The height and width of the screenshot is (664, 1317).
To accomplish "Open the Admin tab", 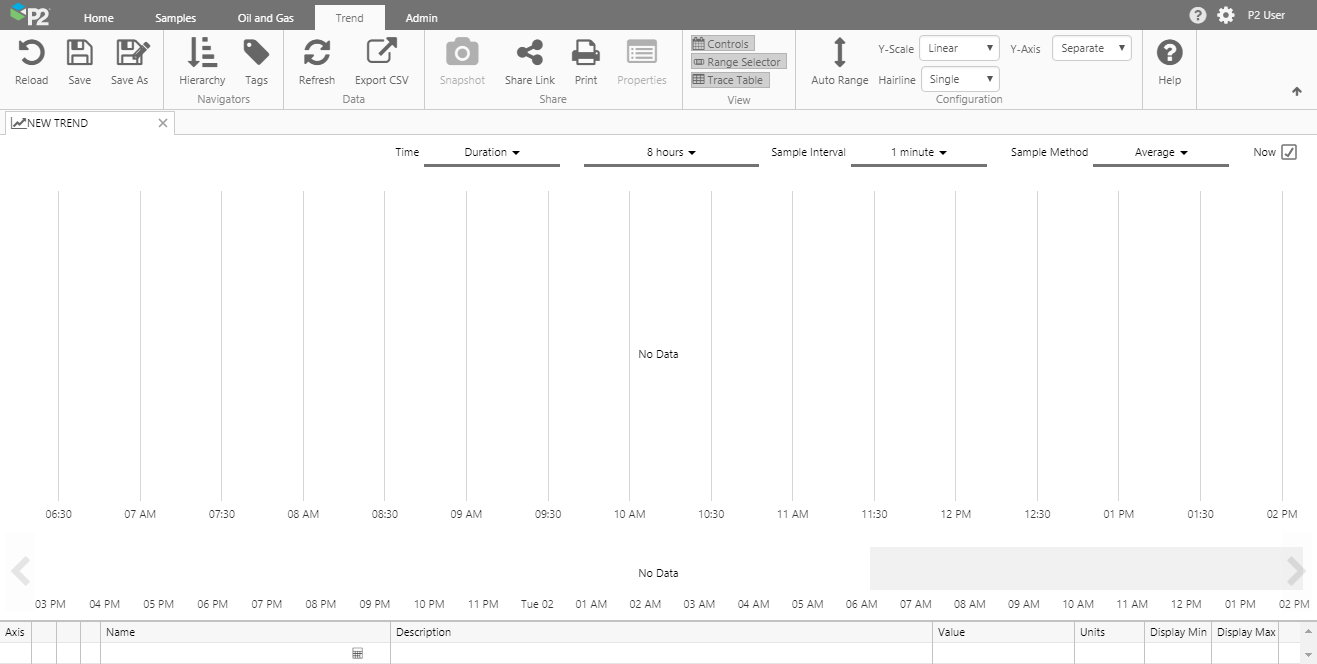I will point(421,18).
